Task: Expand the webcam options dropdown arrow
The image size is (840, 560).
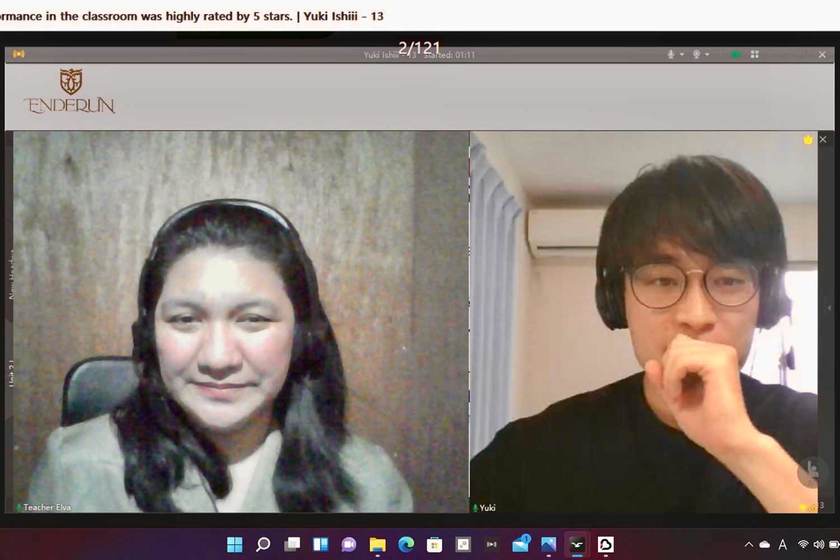Action: (707, 54)
